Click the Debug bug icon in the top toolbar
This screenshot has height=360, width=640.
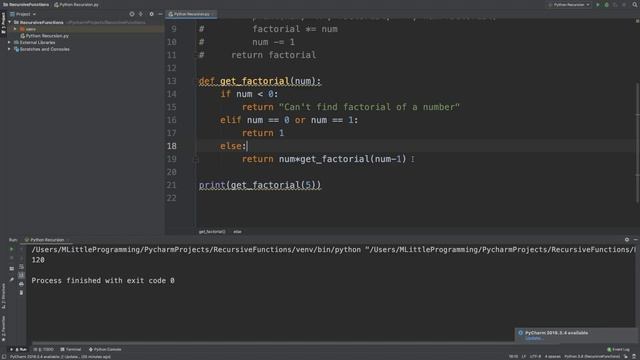tap(607, 5)
